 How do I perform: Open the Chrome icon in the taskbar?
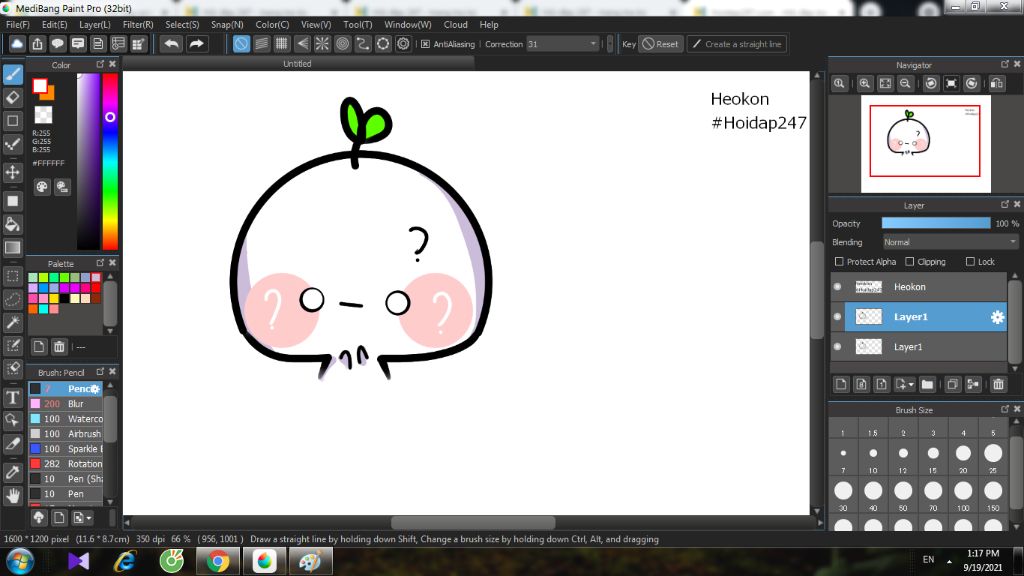click(x=217, y=561)
